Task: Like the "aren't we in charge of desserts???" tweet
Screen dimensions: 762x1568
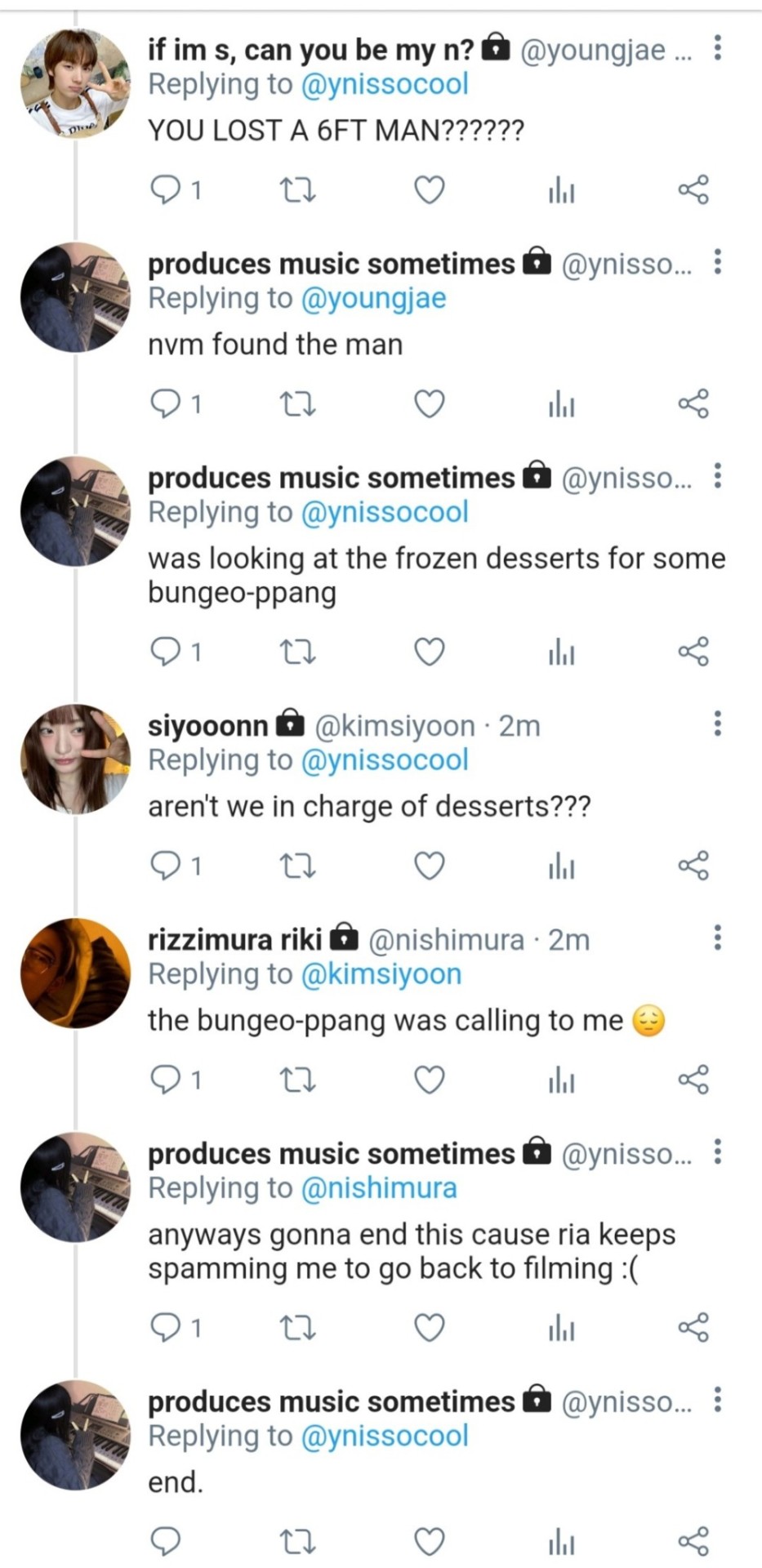Action: pyautogui.click(x=430, y=866)
